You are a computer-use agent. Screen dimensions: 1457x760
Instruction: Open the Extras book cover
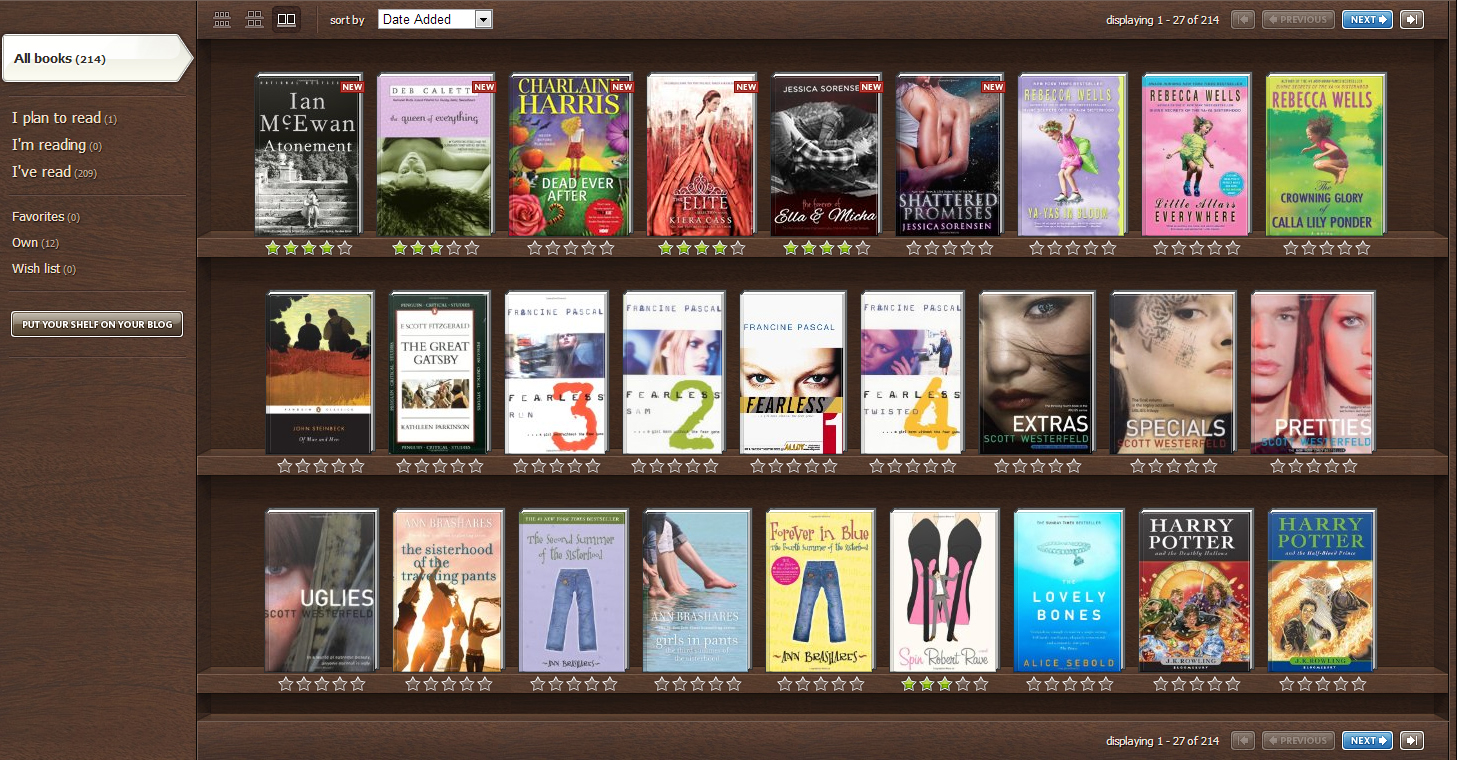pyautogui.click(x=1037, y=373)
